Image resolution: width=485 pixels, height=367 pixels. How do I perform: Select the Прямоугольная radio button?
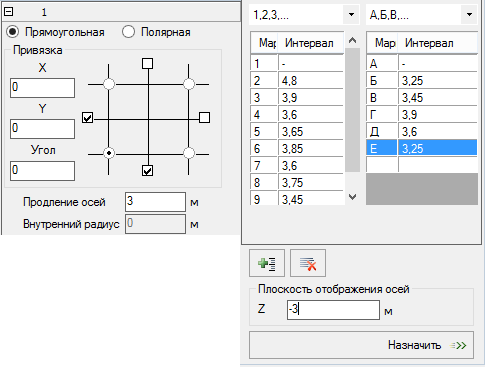click(13, 32)
